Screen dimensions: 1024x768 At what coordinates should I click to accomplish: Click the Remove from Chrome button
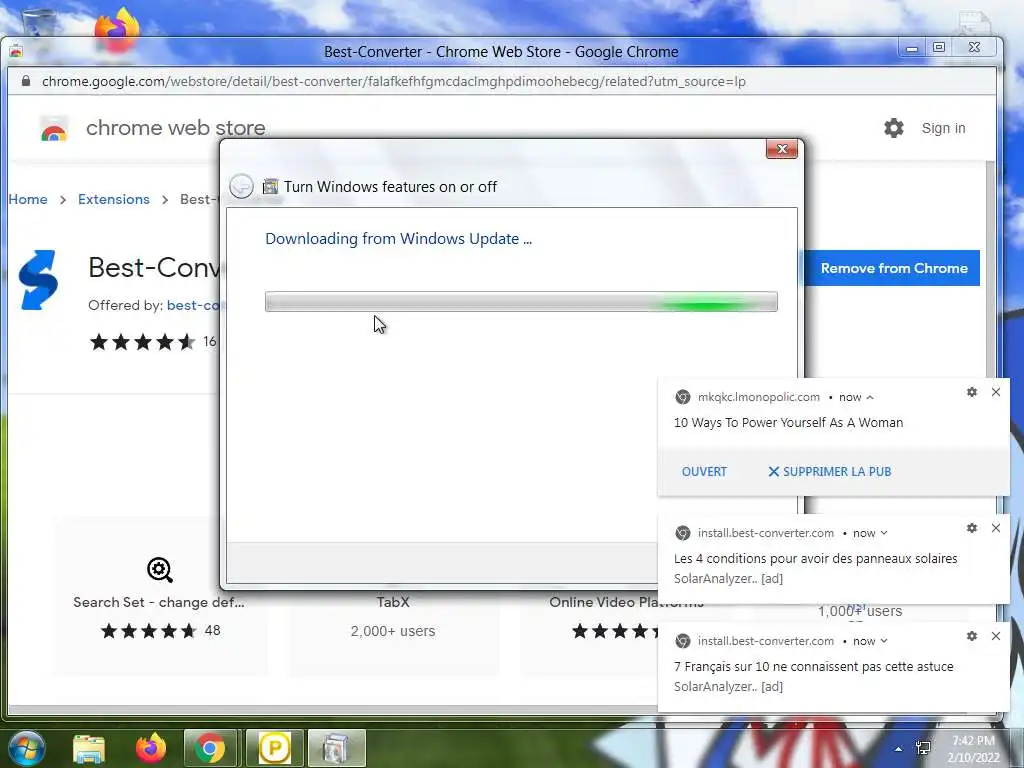894,268
